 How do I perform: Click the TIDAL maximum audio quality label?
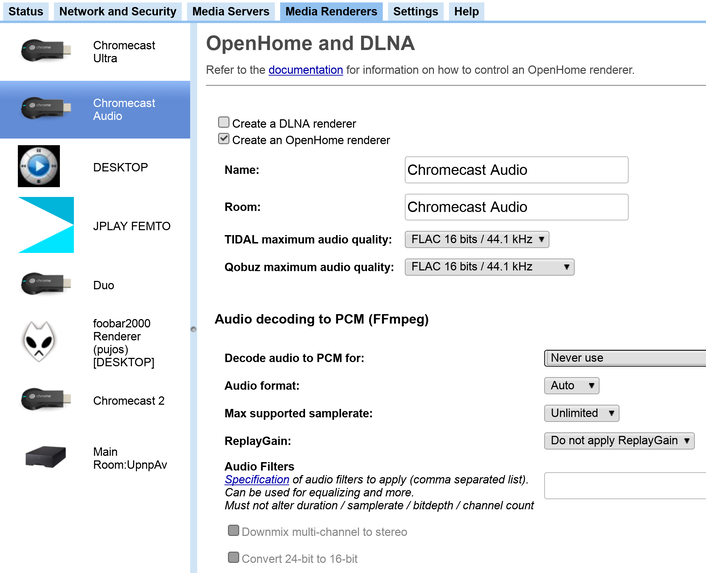coord(308,239)
